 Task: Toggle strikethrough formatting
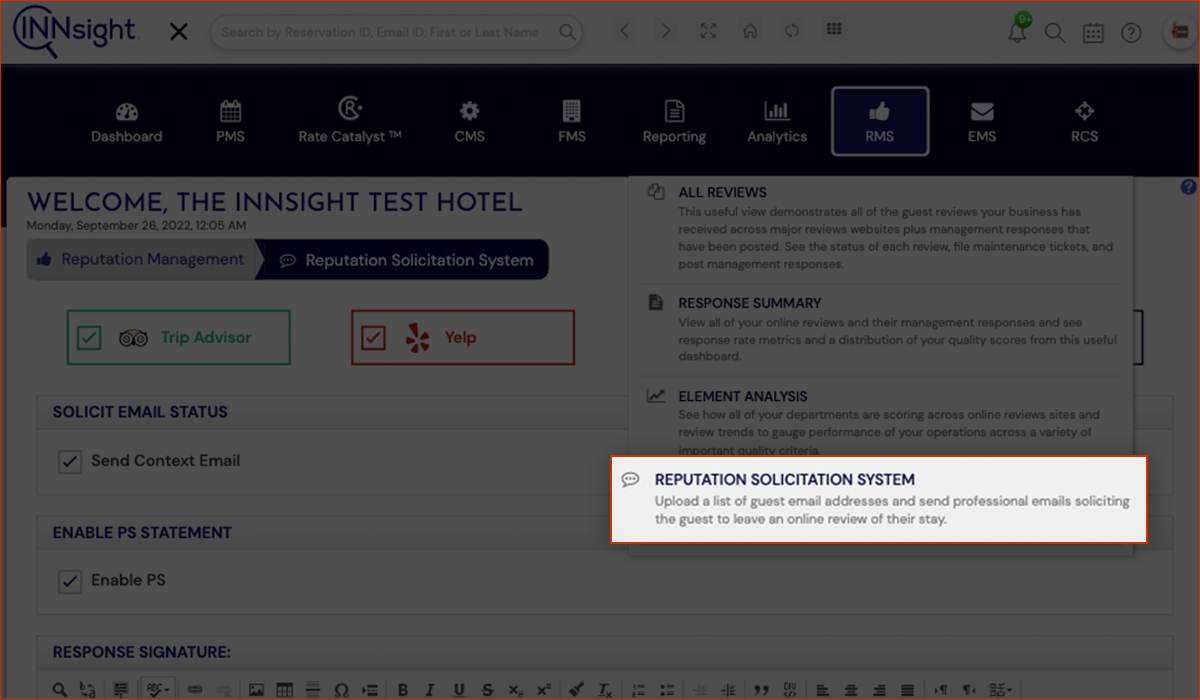pos(487,689)
